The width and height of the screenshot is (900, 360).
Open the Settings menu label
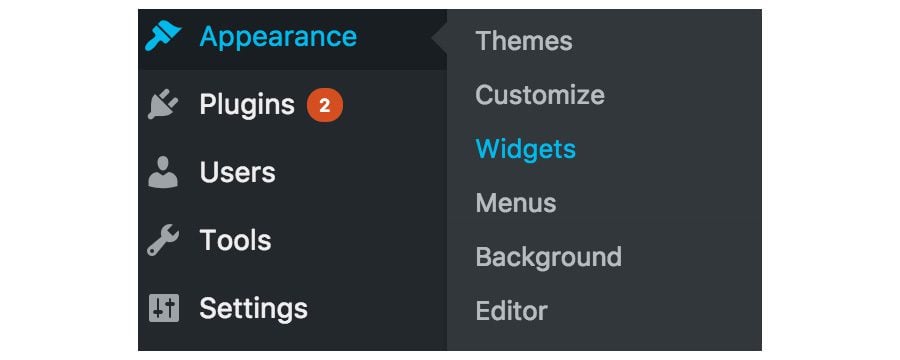[253, 309]
